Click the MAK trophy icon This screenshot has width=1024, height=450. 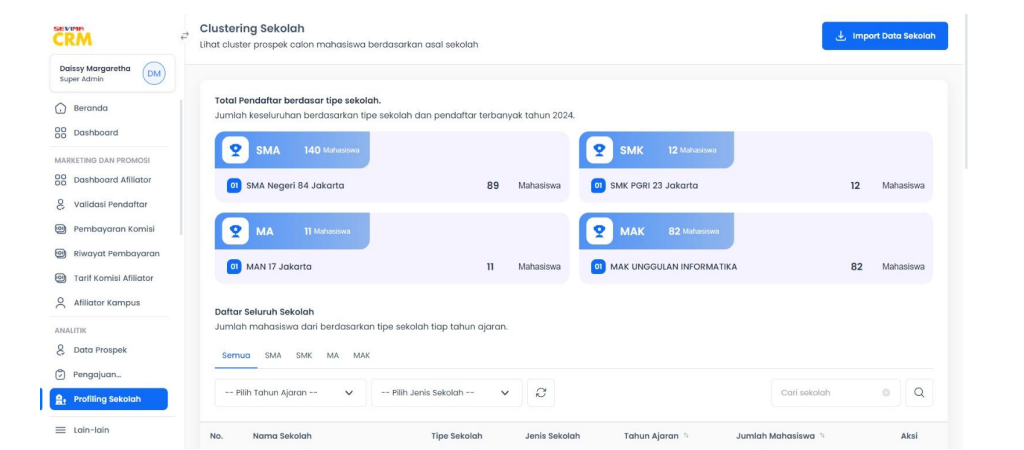point(599,231)
